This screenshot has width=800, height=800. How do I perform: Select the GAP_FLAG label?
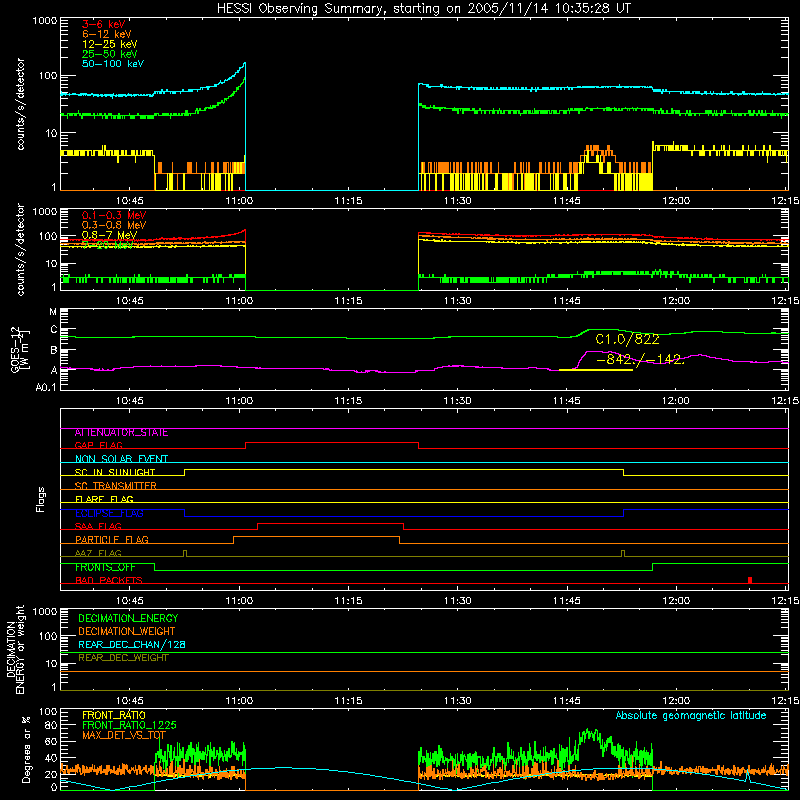[98, 445]
